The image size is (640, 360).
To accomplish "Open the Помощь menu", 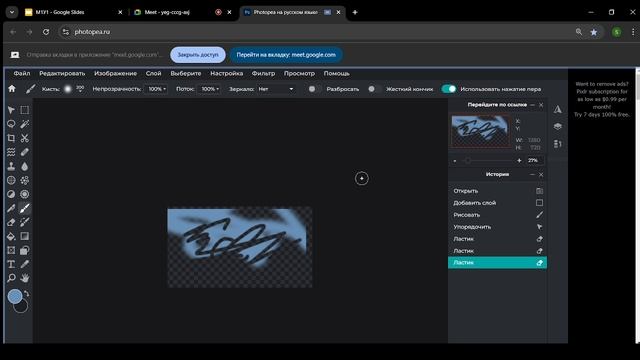I will pyautogui.click(x=336, y=73).
